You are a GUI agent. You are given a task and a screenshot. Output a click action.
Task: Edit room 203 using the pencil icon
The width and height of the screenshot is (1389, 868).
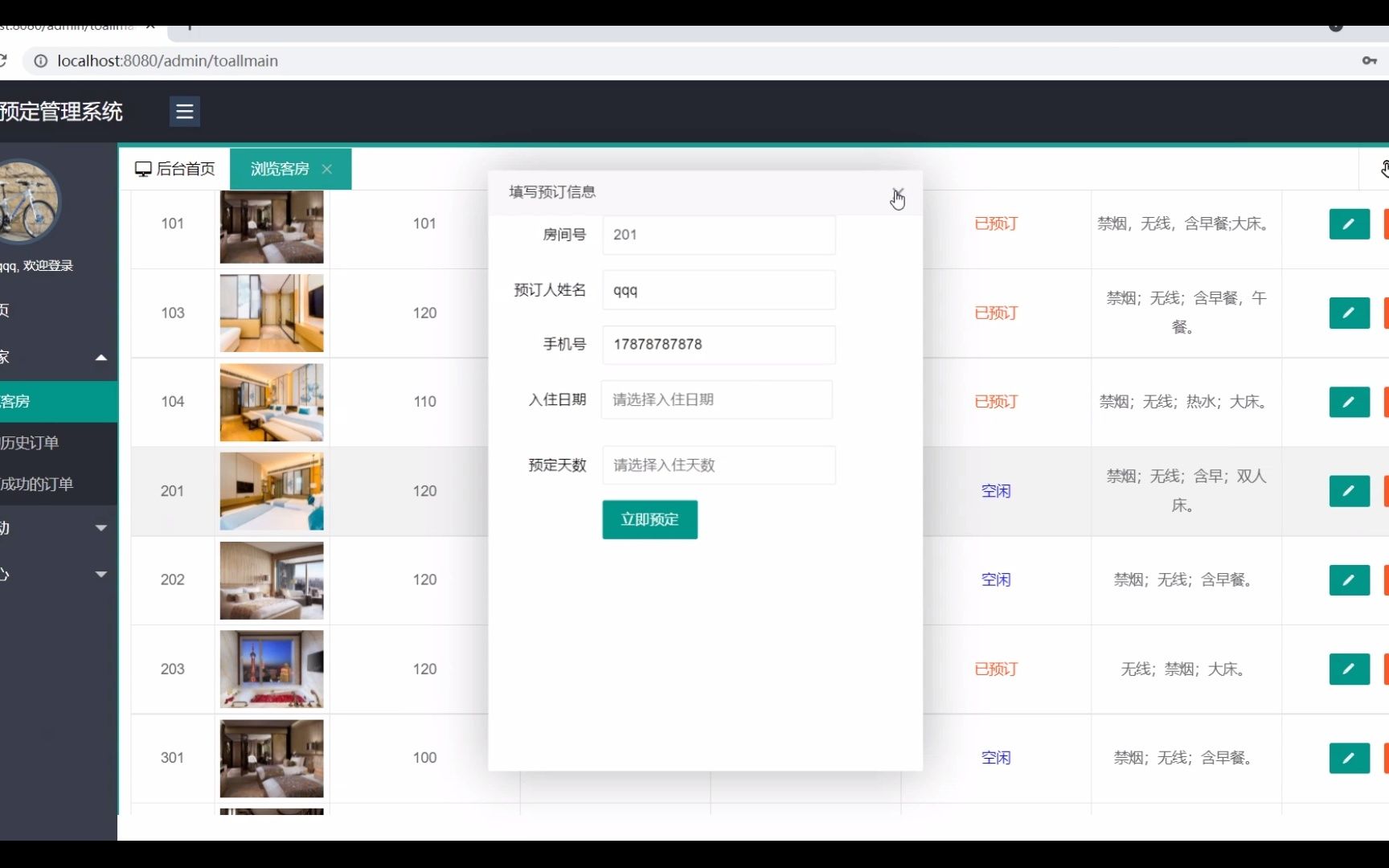point(1349,669)
